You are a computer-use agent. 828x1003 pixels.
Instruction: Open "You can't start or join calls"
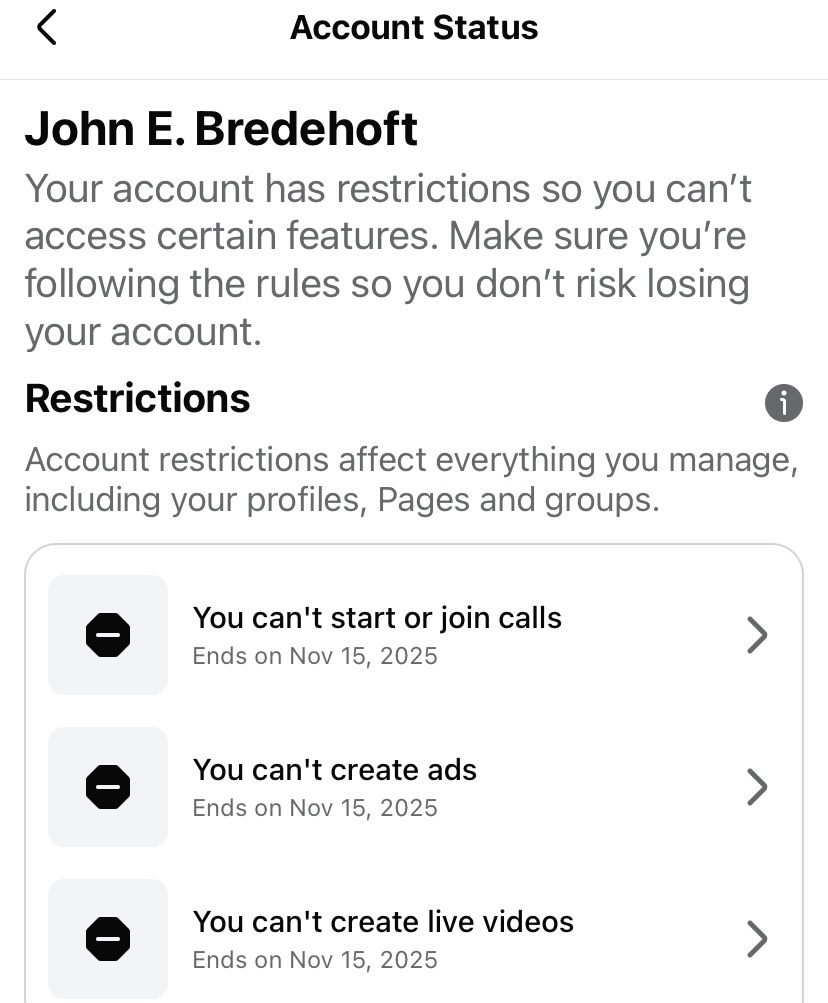(x=377, y=618)
